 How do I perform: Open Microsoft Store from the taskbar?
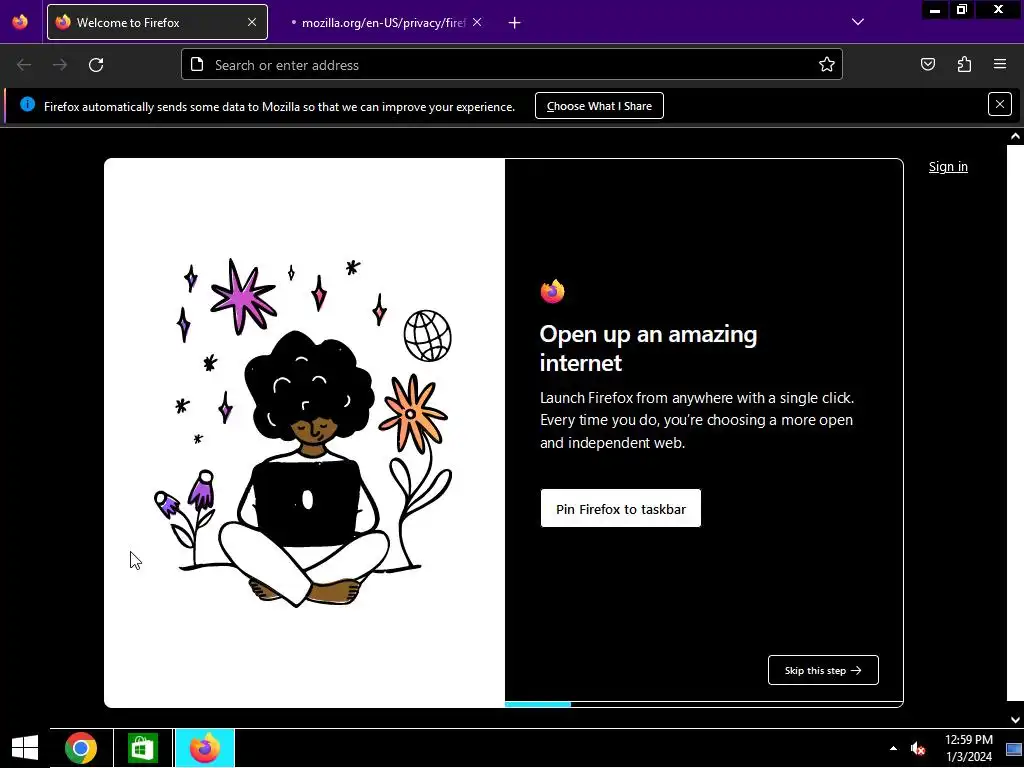(x=143, y=748)
